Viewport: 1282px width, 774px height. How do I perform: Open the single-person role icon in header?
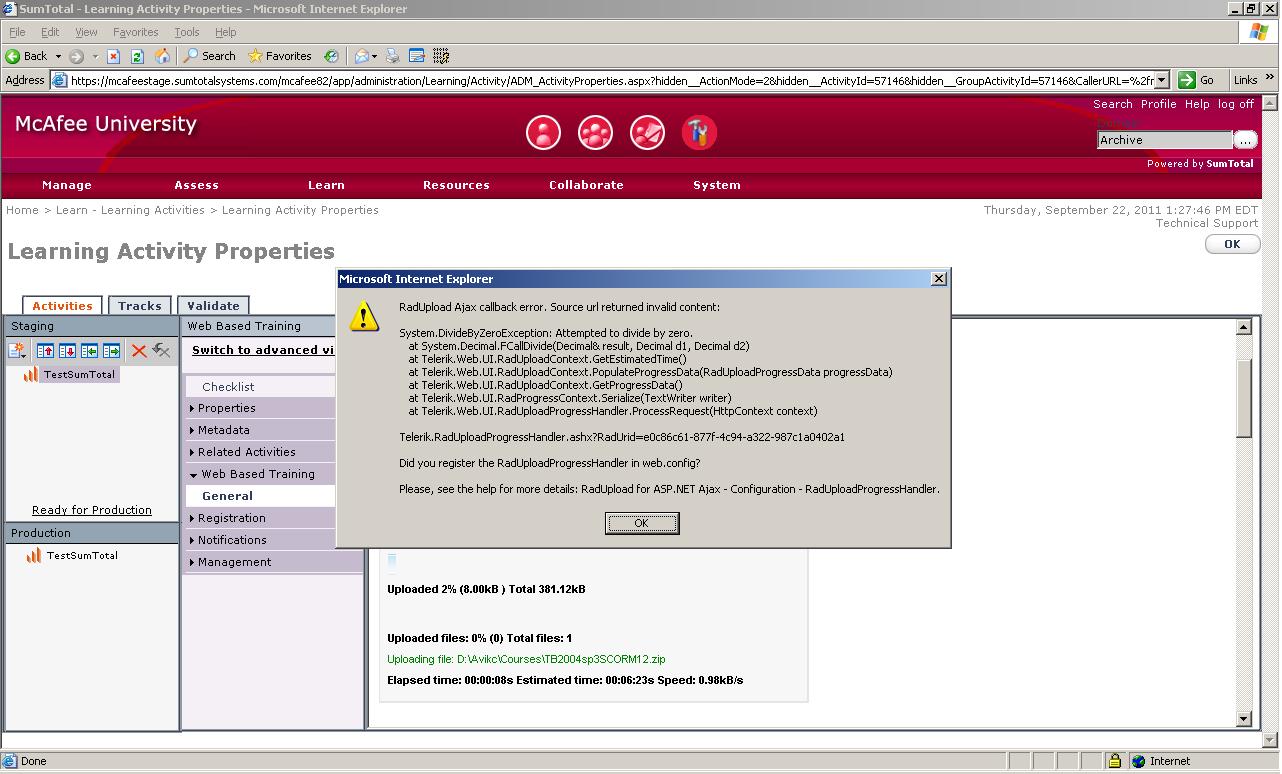click(x=543, y=132)
